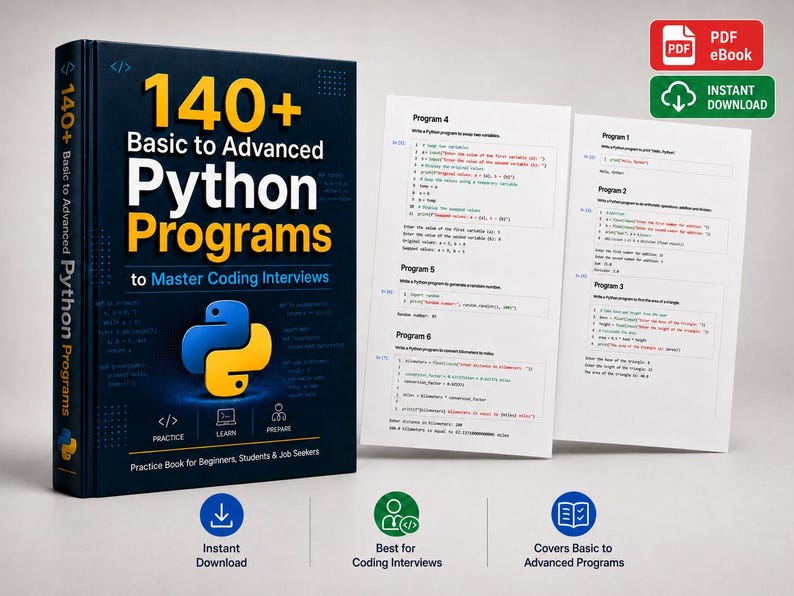Click the code brackets icon atop spine
The height and width of the screenshot is (596, 794).
pyautogui.click(x=67, y=69)
